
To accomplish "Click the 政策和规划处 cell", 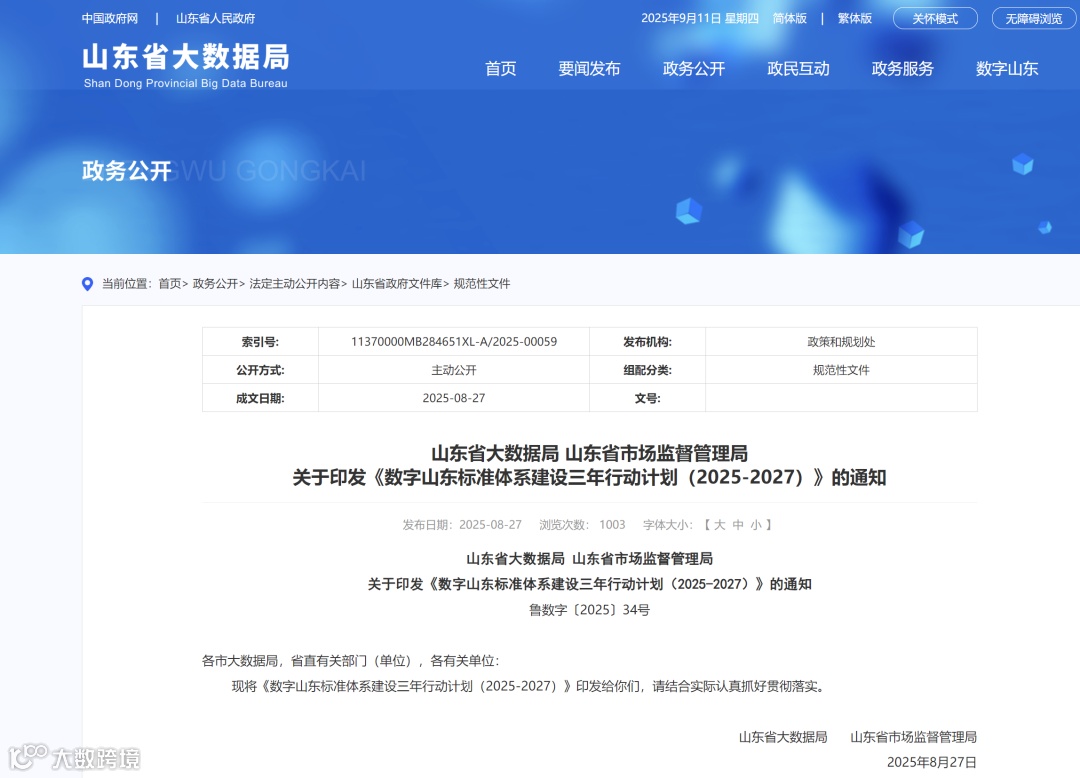I will [x=841, y=341].
